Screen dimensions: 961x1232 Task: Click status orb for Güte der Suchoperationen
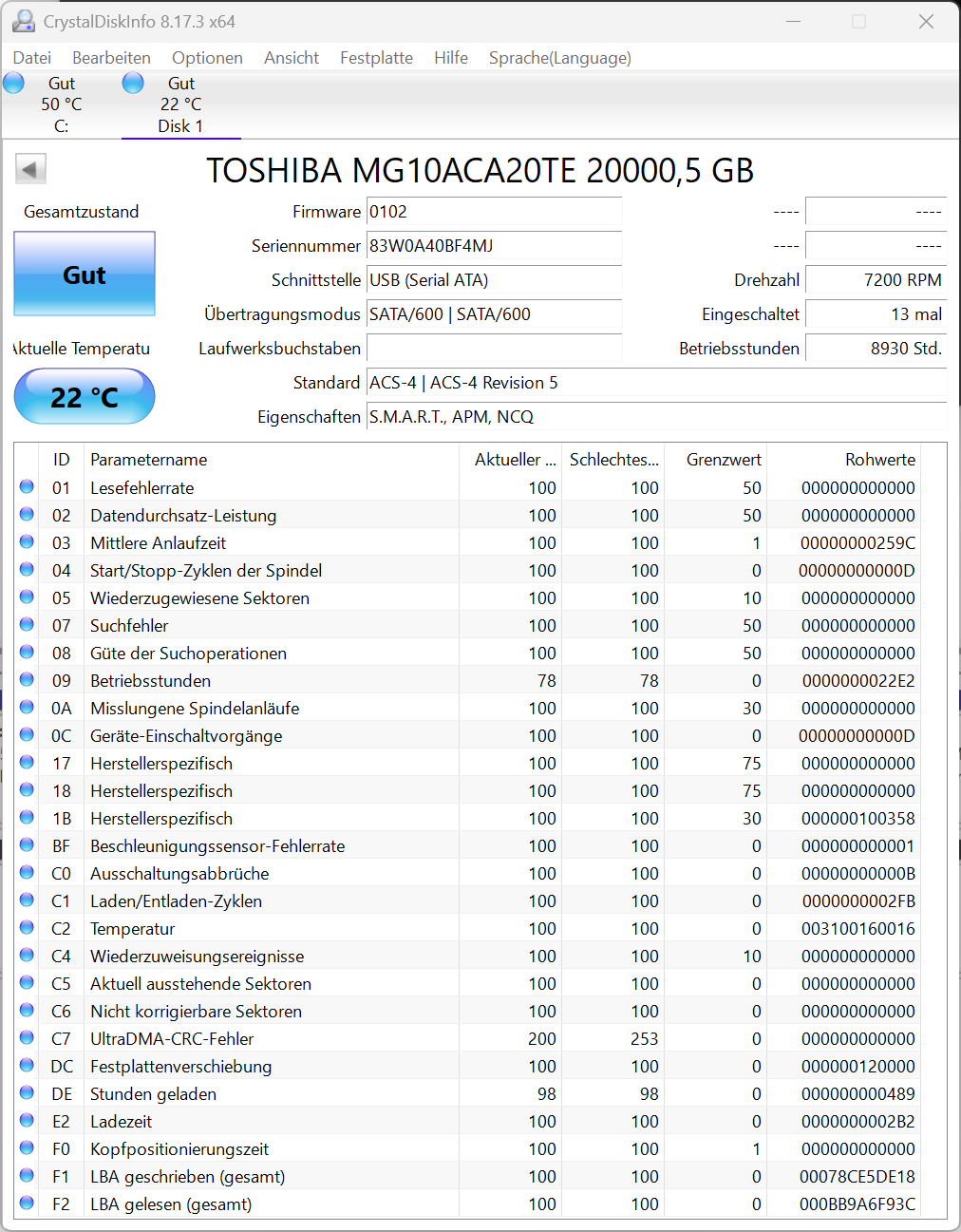tap(27, 652)
